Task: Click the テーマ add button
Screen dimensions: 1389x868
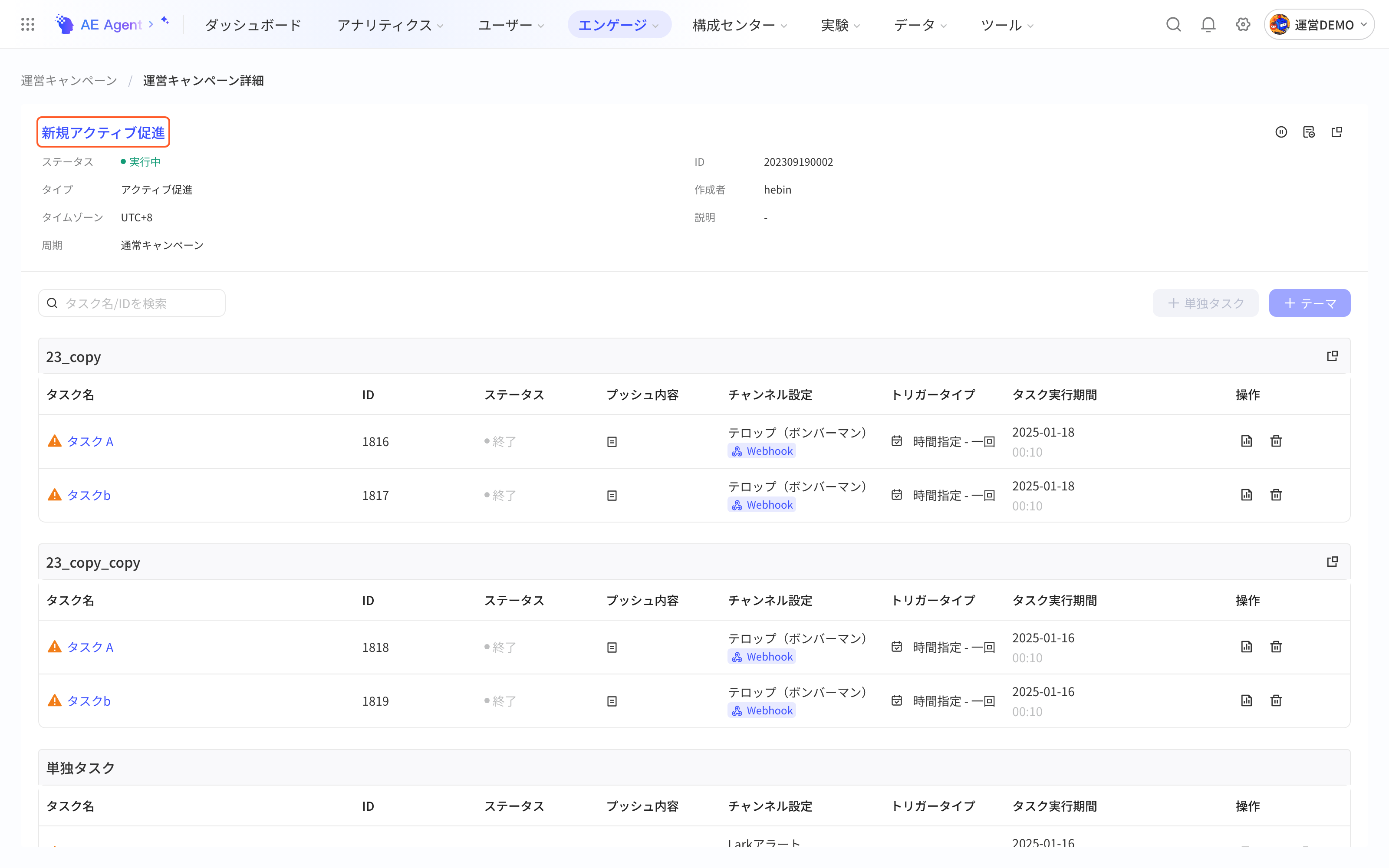Action: 1310,303
